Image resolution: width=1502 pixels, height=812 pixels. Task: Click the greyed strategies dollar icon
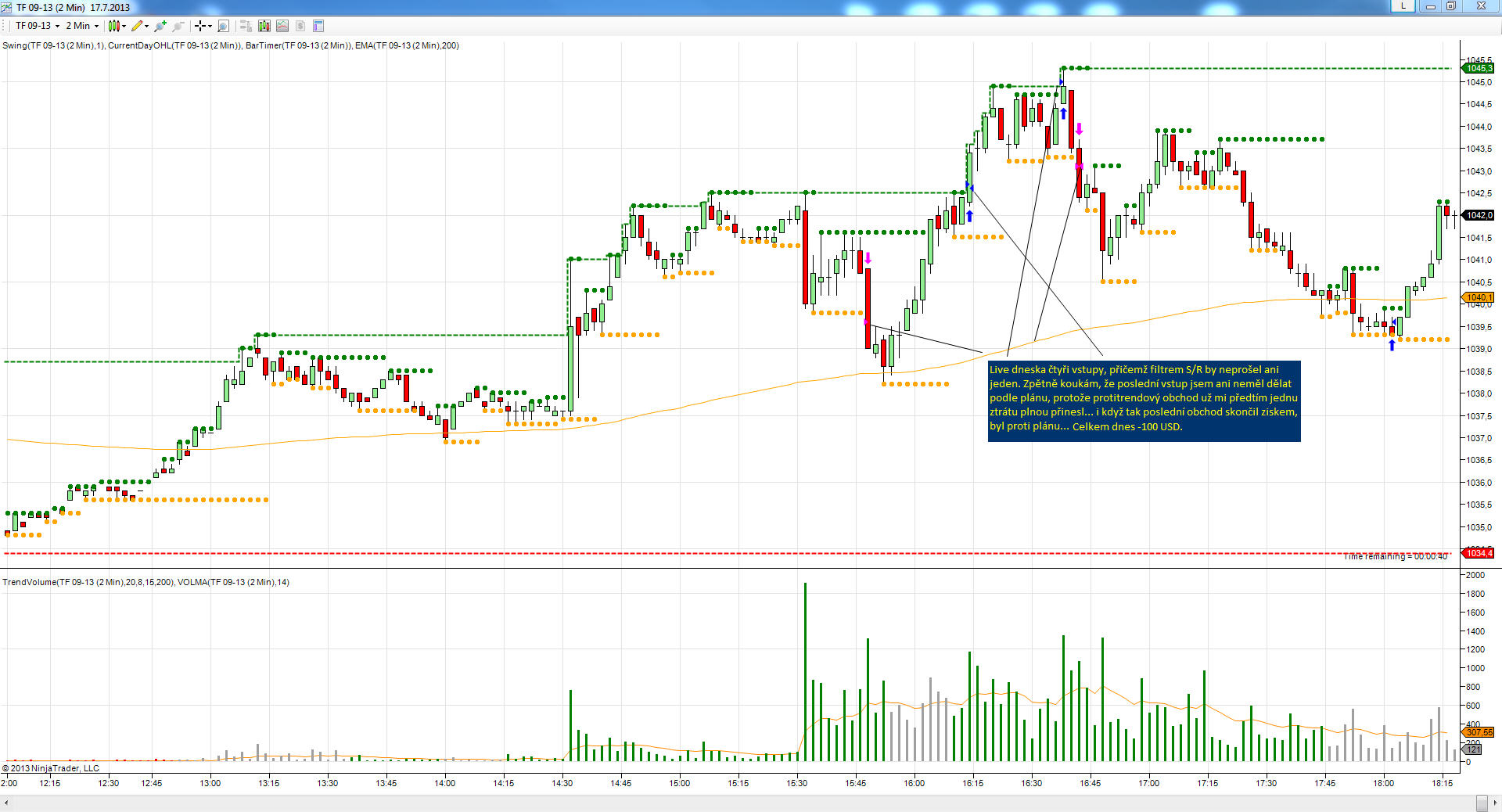pos(300,26)
